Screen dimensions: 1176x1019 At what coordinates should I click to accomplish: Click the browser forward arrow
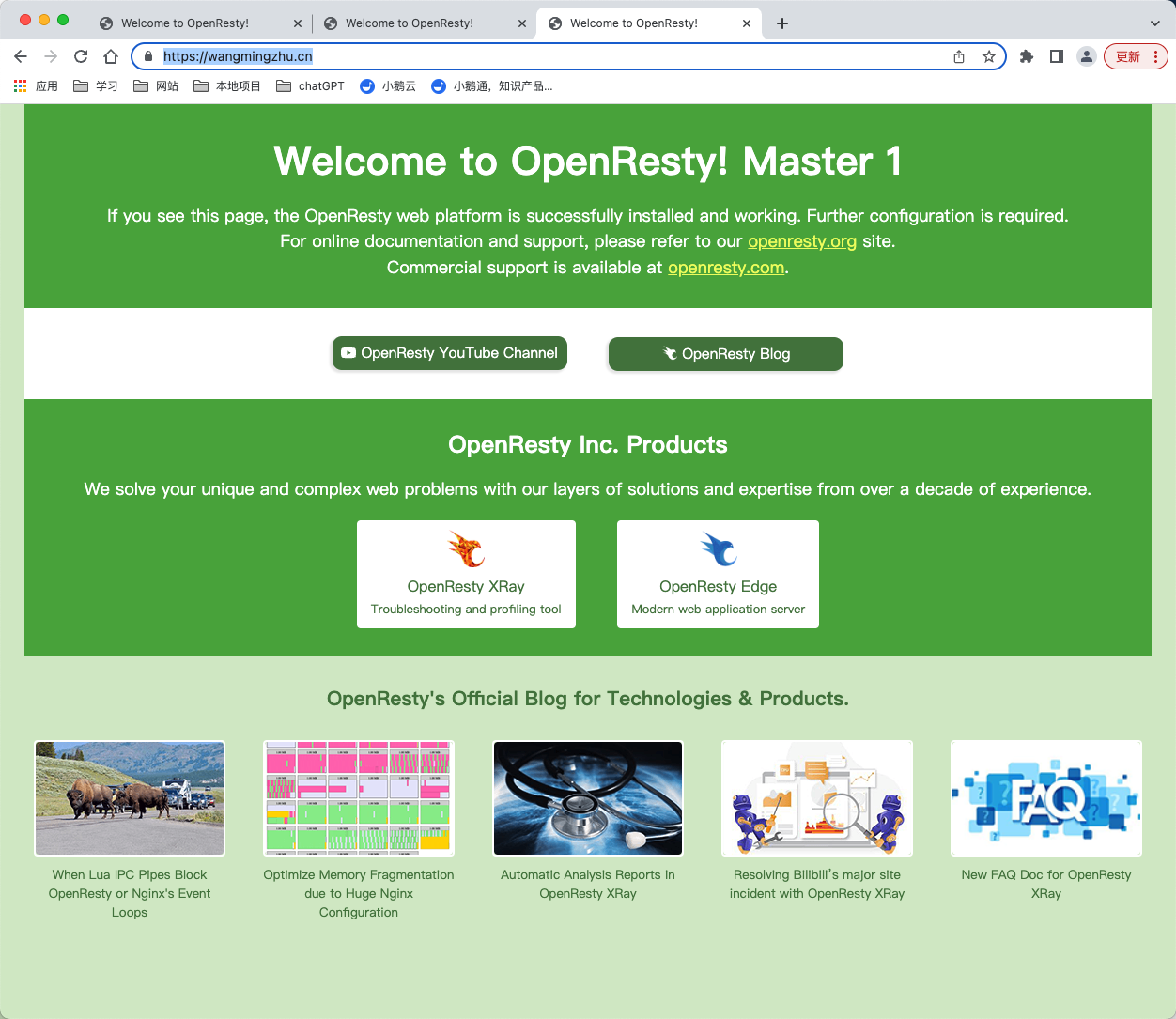pyautogui.click(x=51, y=56)
